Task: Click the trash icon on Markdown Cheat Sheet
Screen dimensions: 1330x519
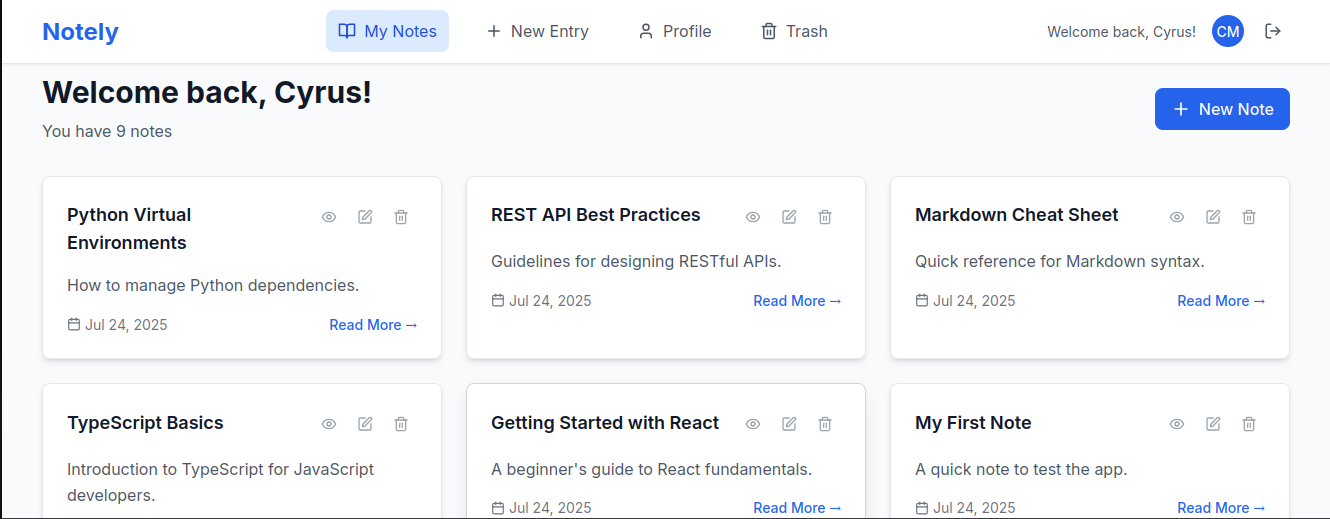Action: [x=1249, y=217]
